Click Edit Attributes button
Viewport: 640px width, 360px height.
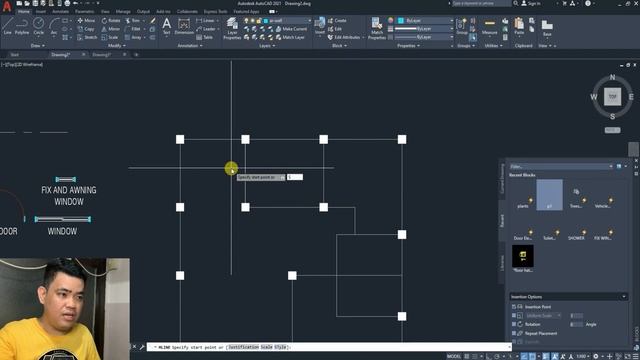[344, 37]
